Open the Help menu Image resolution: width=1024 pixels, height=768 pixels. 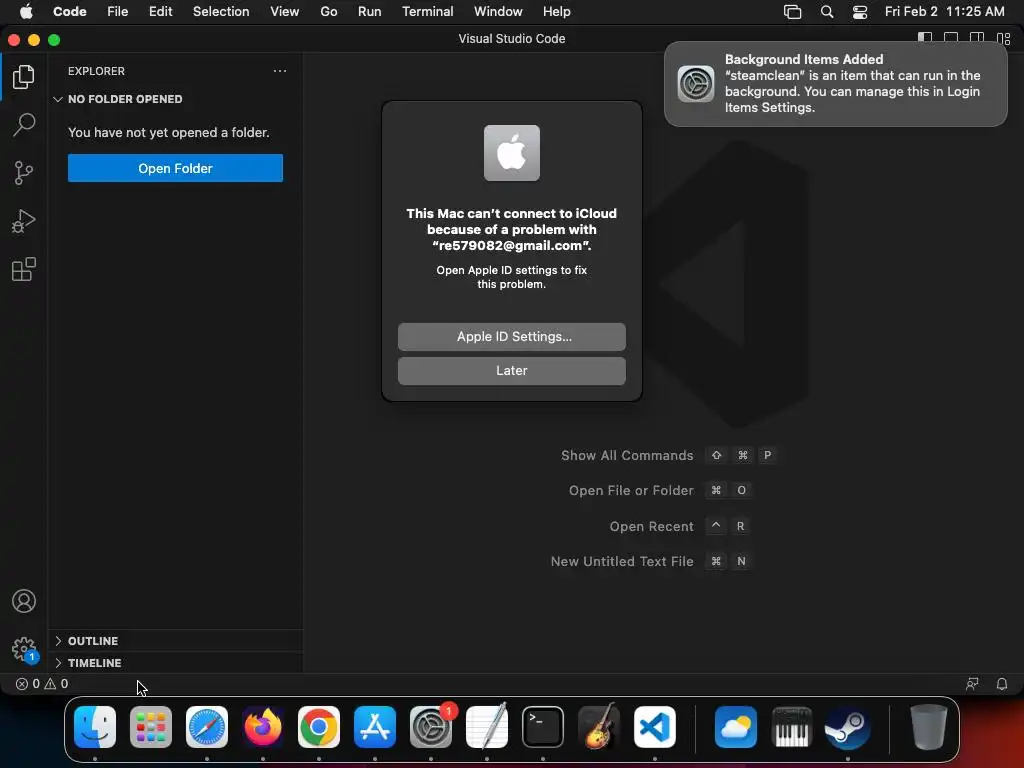[x=556, y=12]
